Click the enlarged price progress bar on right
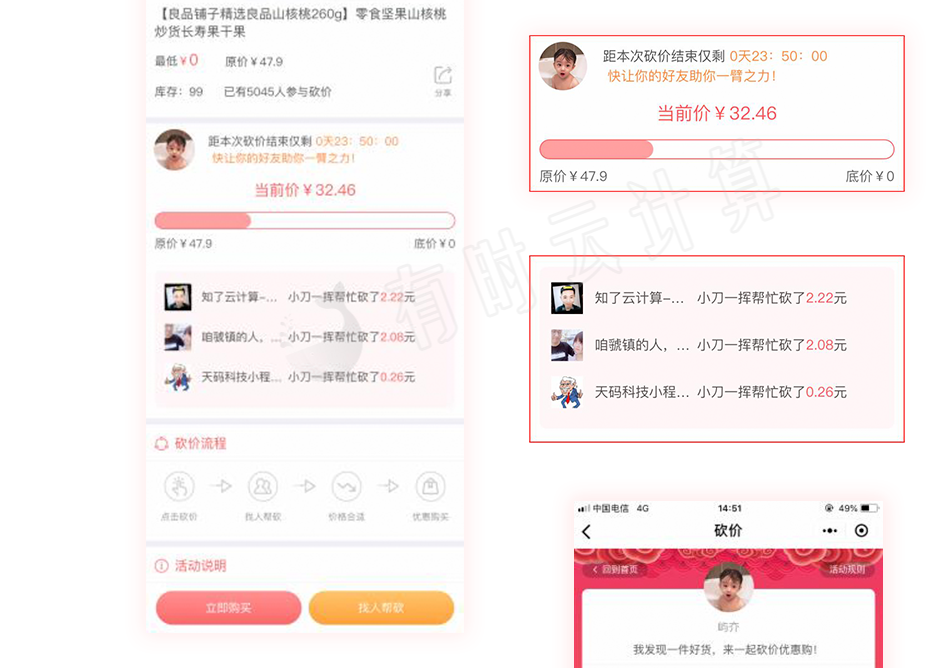The height and width of the screenshot is (668, 950). pos(717,149)
